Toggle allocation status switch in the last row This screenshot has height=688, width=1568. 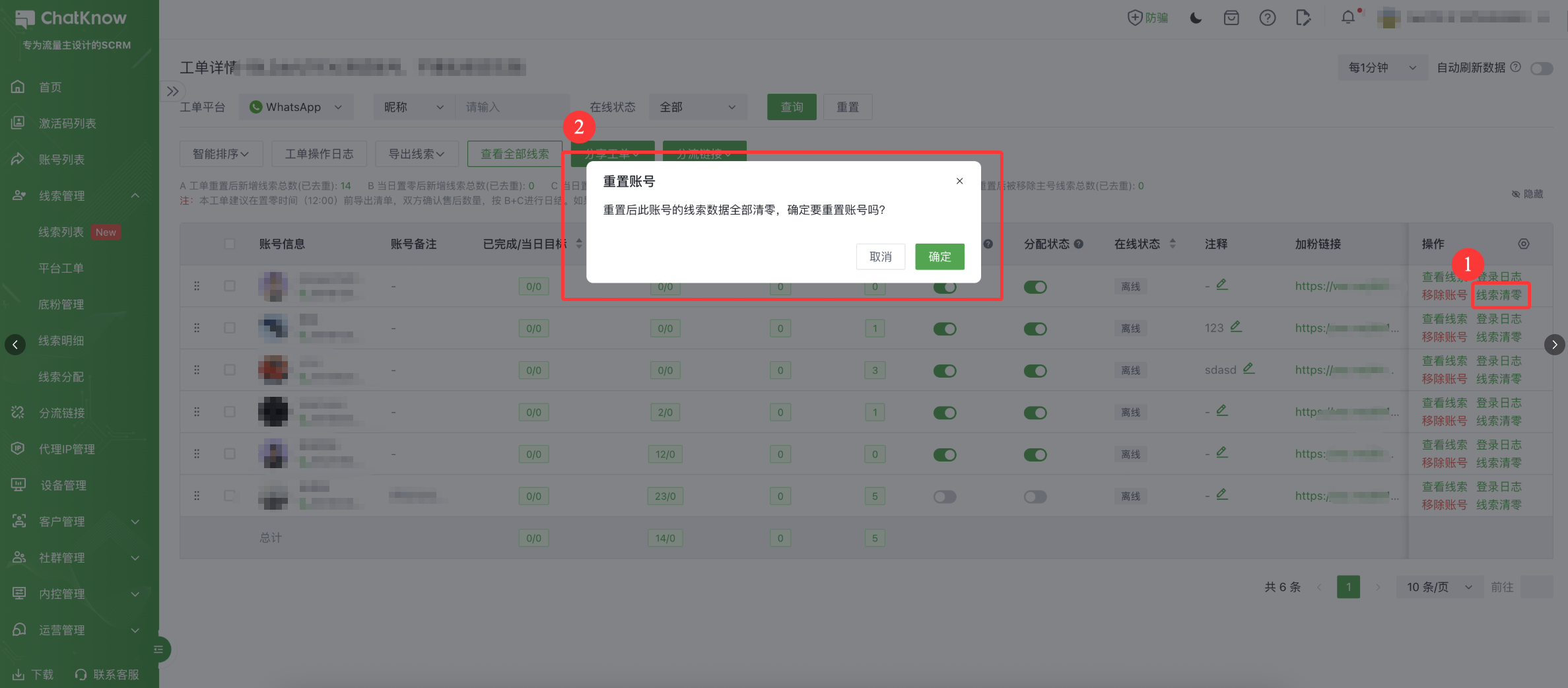pos(1035,497)
